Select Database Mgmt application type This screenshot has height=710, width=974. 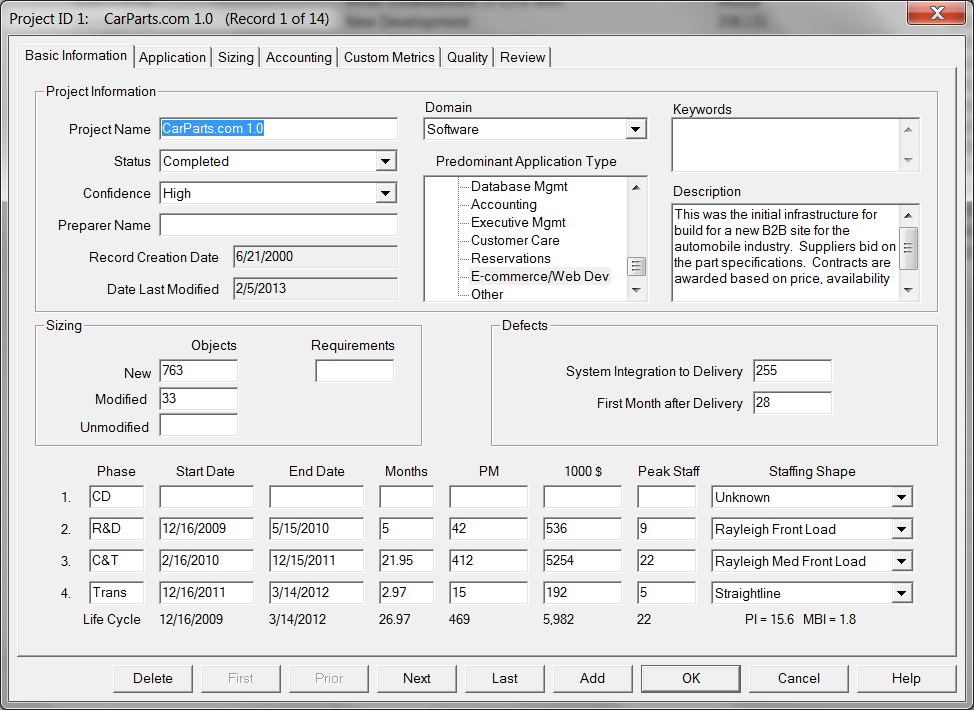click(519, 186)
